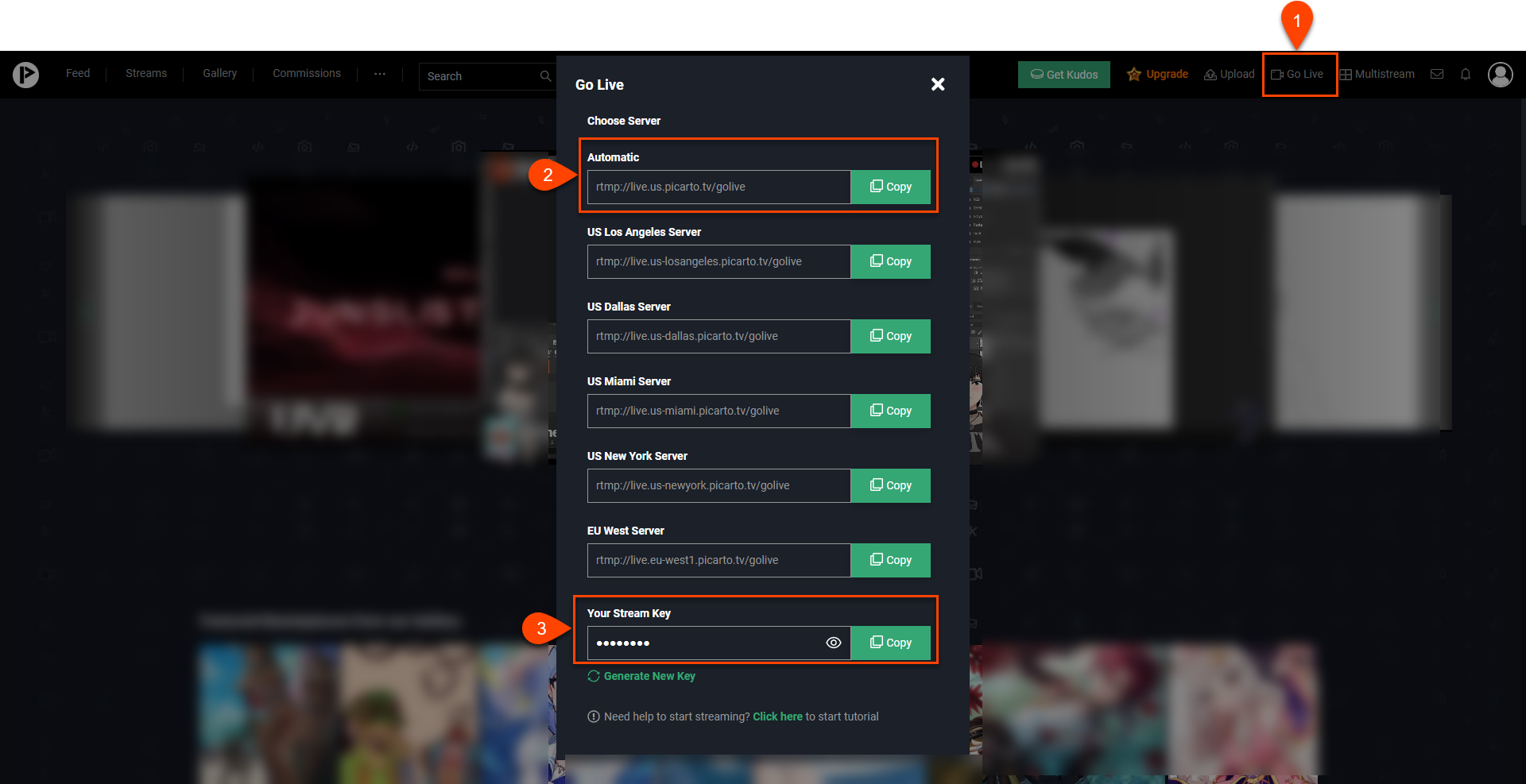The width and height of the screenshot is (1526, 784).
Task: Copy the US Miami server URL
Action: pyautogui.click(x=891, y=411)
